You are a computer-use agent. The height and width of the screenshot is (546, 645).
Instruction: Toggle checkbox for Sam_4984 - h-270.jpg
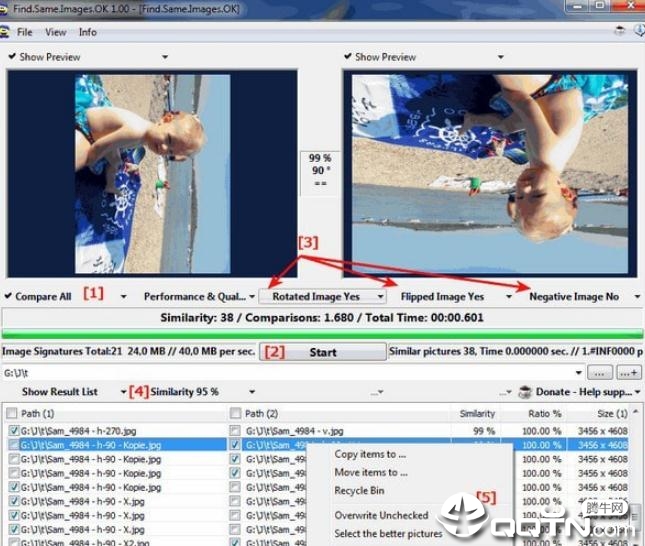point(13,430)
